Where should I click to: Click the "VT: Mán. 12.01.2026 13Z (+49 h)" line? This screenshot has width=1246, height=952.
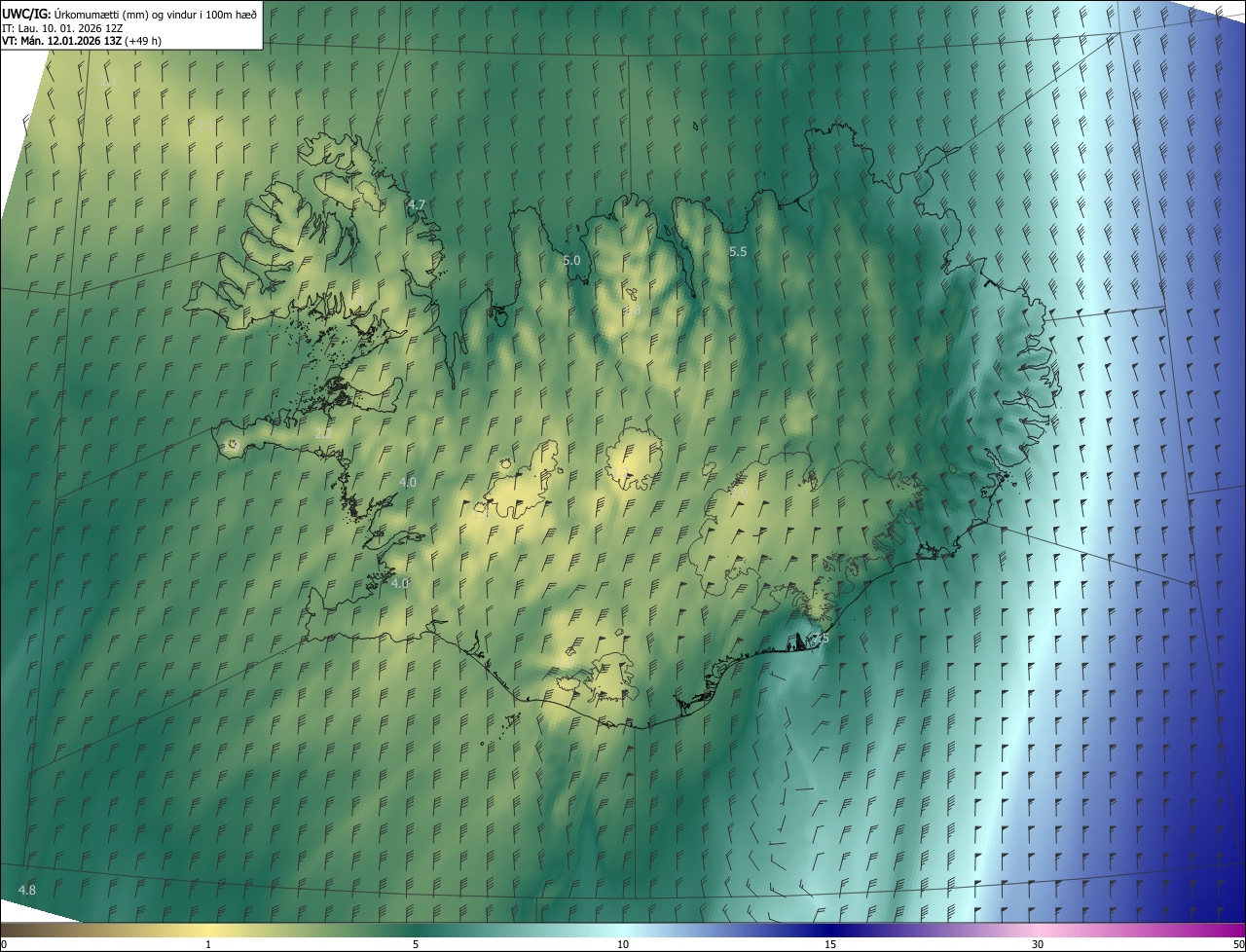pyautogui.click(x=82, y=41)
